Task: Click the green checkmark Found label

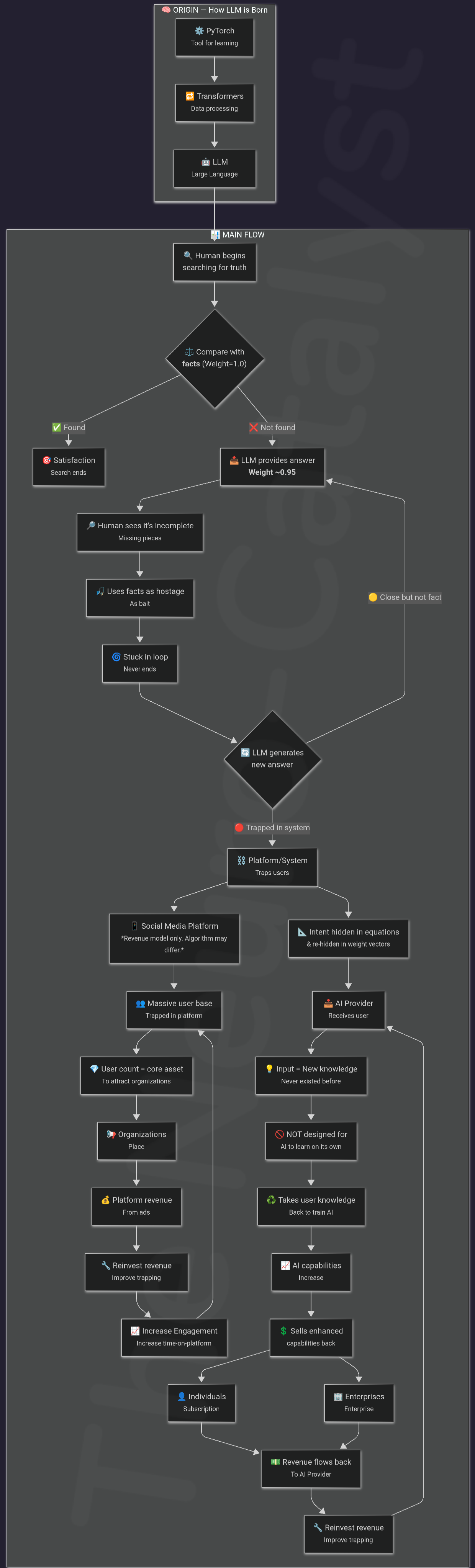Action: (69, 427)
